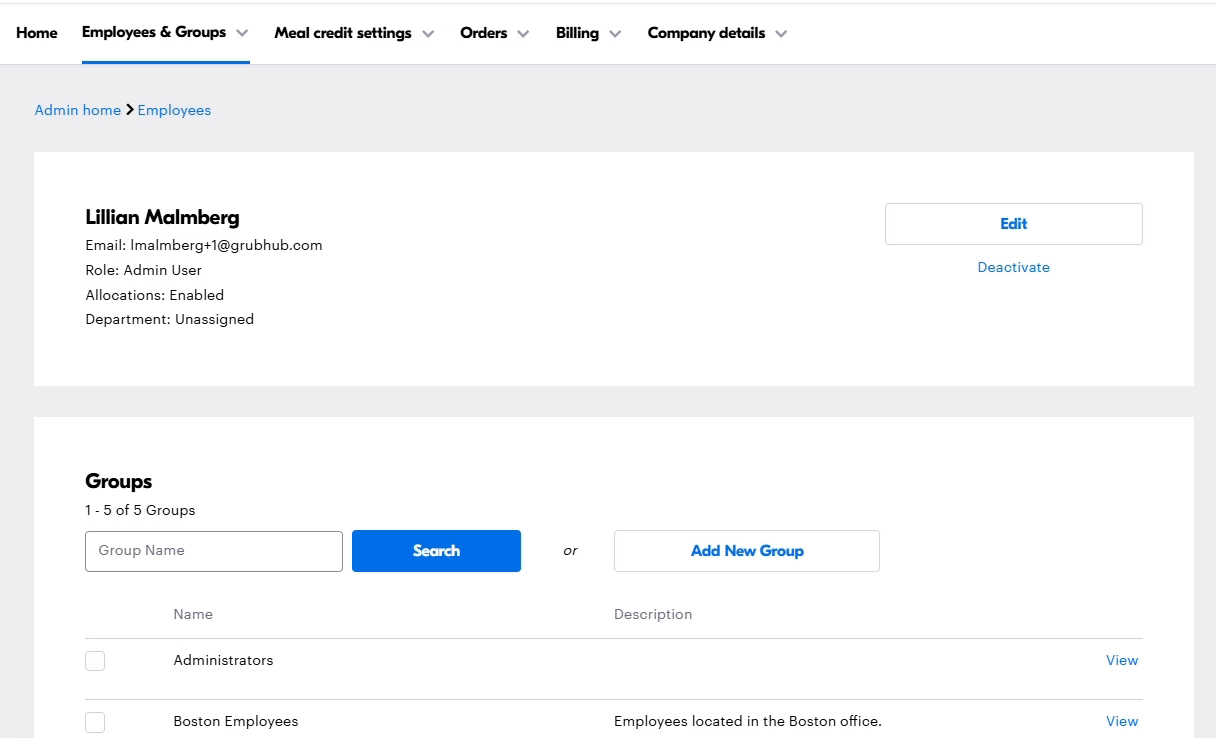
Task: Expand the Meal credit settings menu
Action: [x=343, y=33]
